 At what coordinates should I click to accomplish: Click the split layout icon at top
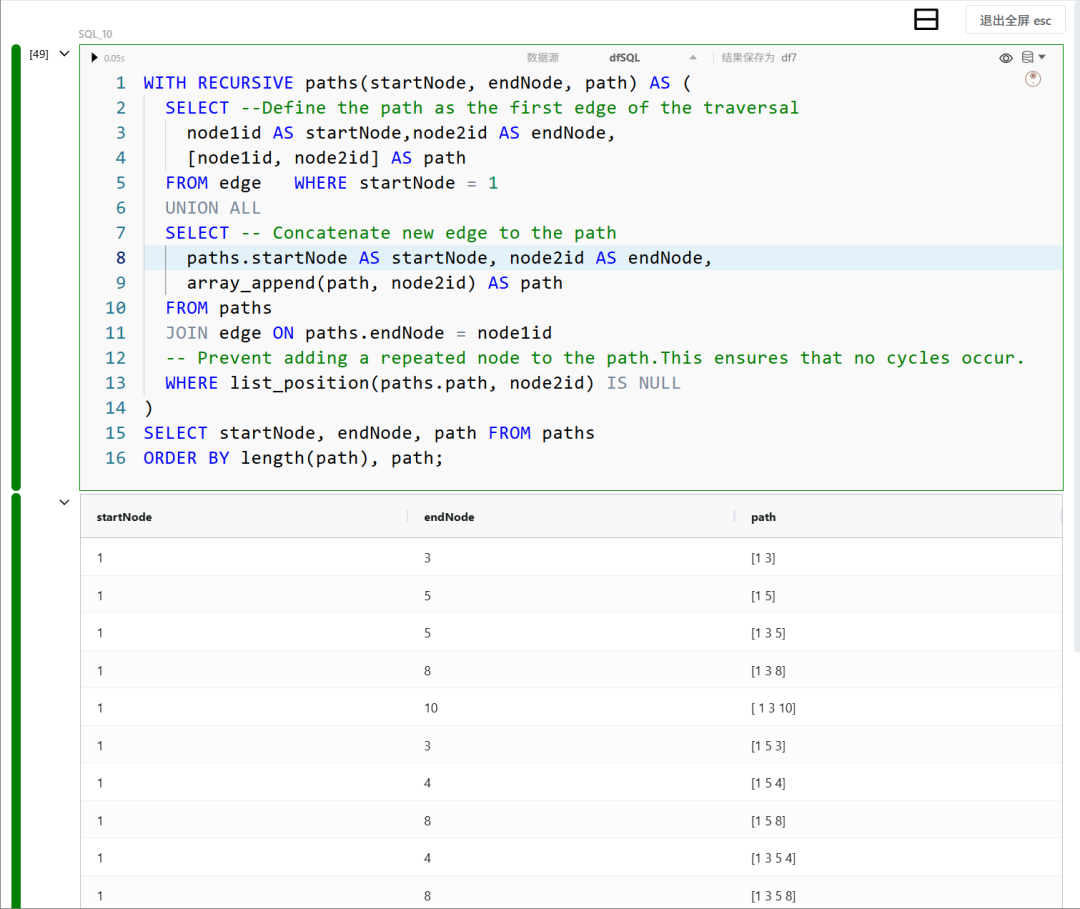pos(926,19)
